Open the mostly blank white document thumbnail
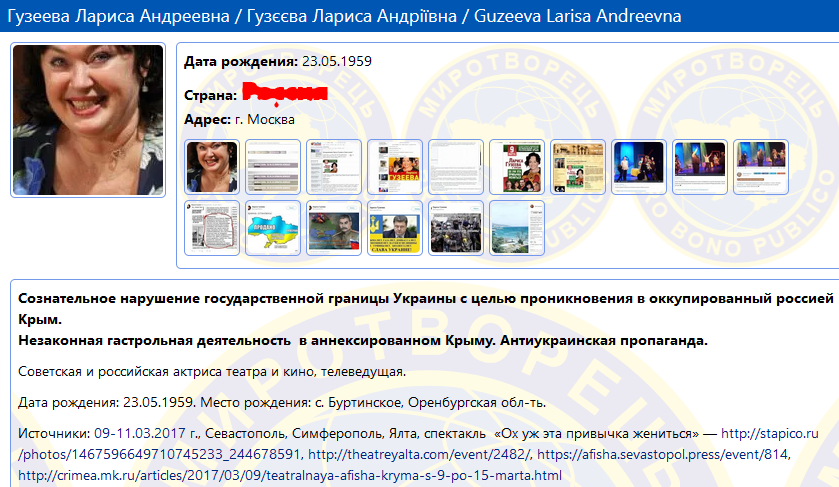Screen dimensions: 839x487 point(456,167)
